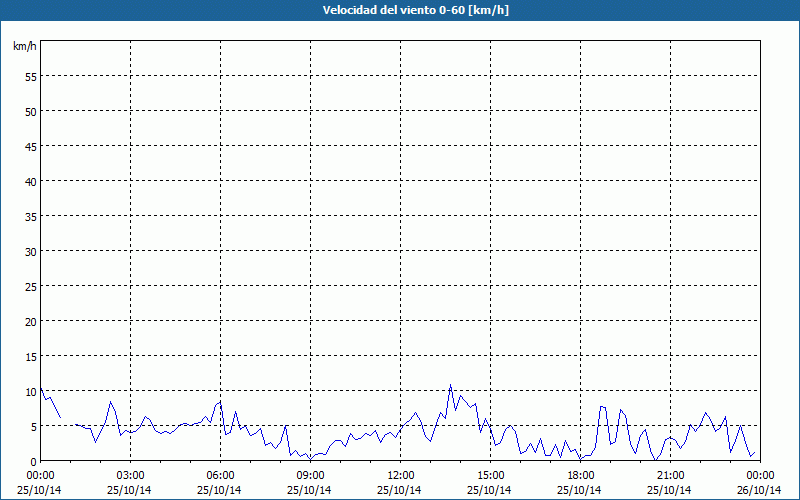Click the 03:00 time label
The width and height of the screenshot is (800, 500).
131,476
